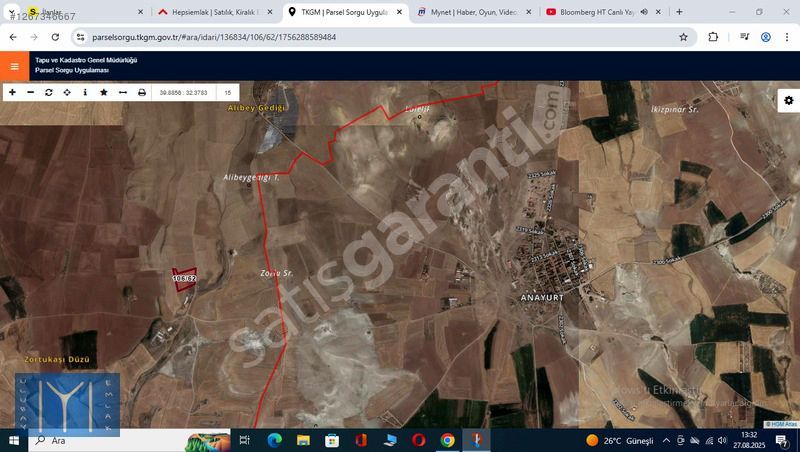Mute the Bloomberg HT tab audio
The height and width of the screenshot is (452, 800).
click(644, 12)
